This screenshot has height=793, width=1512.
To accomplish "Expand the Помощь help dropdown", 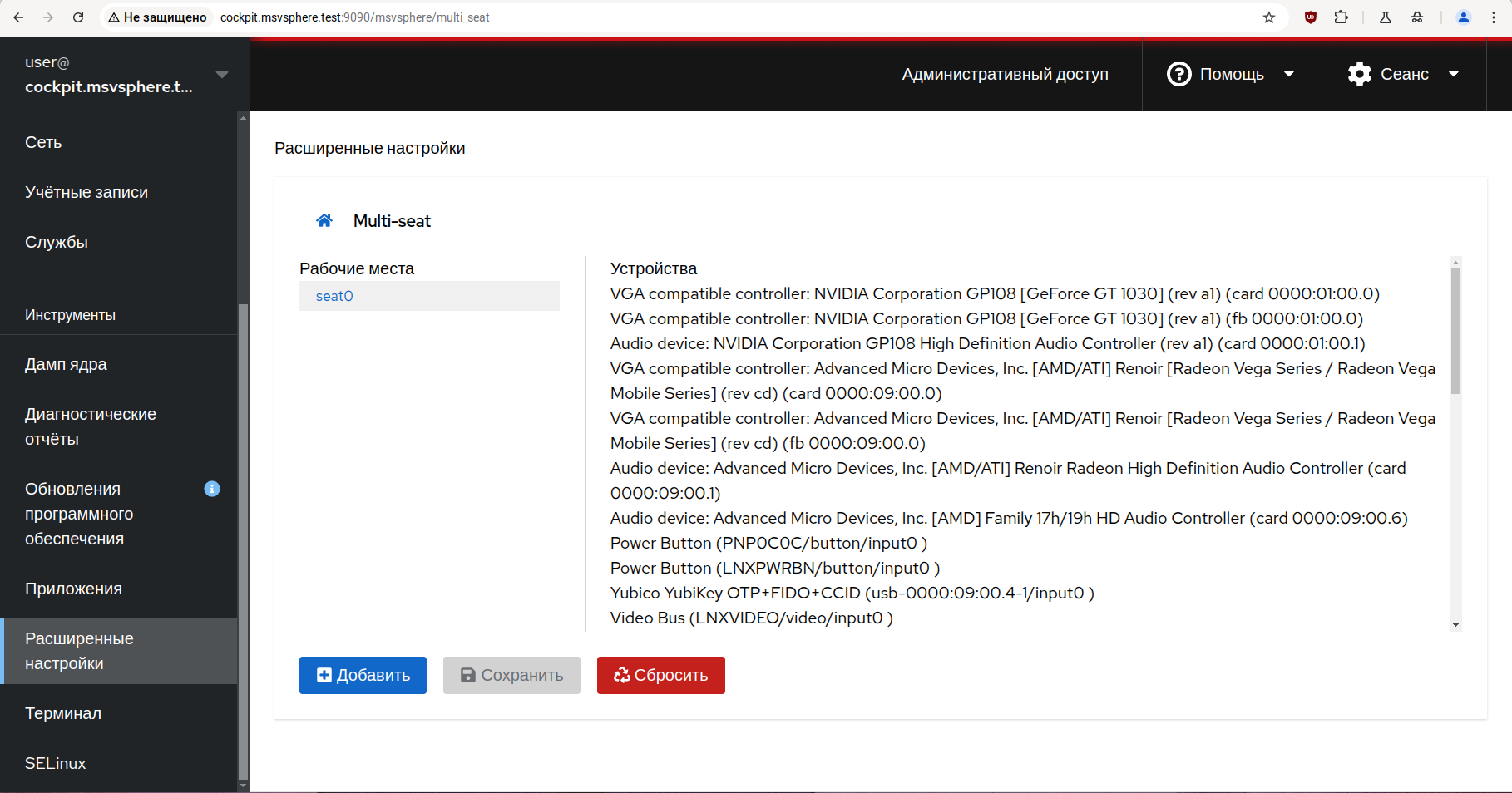I will point(1231,74).
